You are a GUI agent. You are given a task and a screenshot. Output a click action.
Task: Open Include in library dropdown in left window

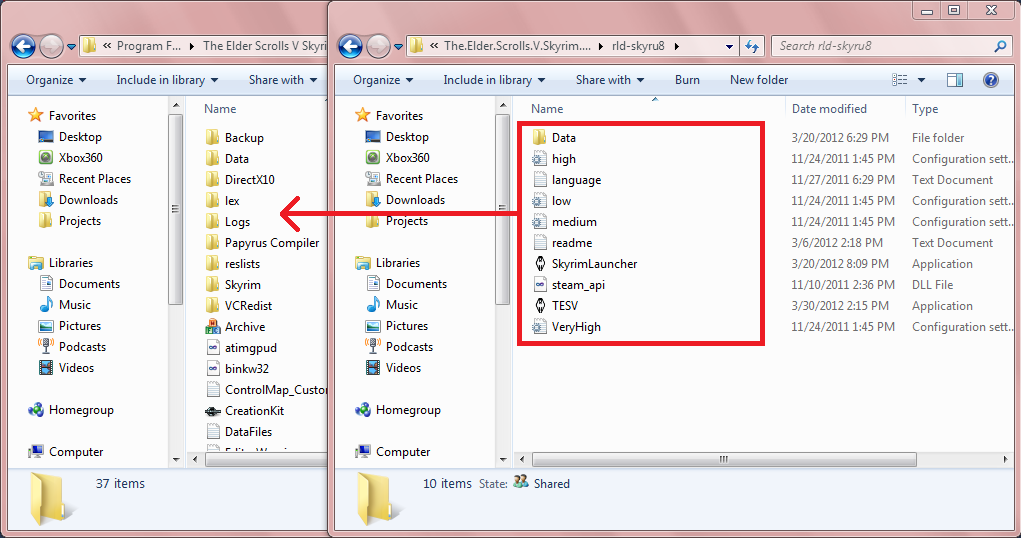(167, 80)
